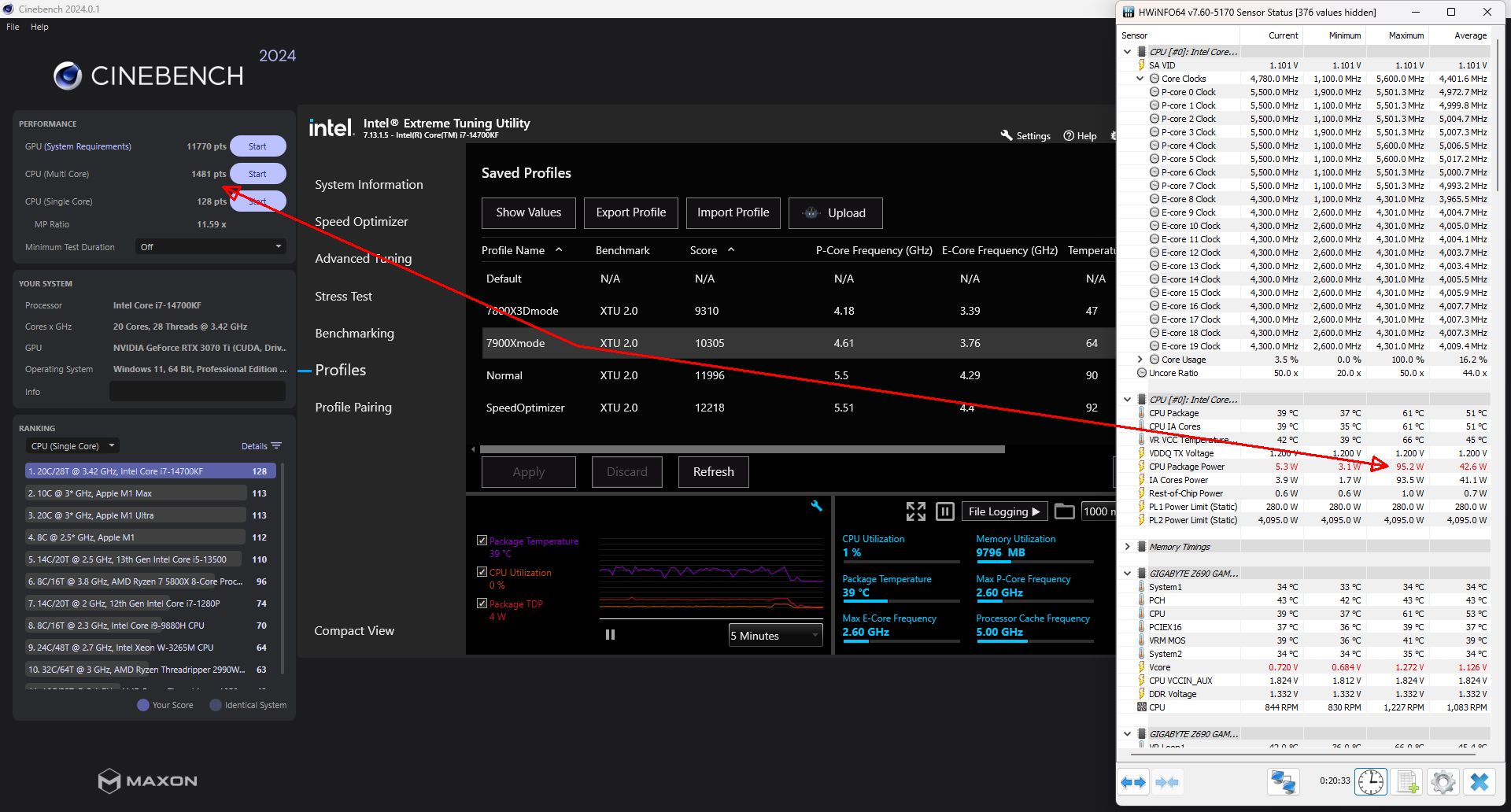This screenshot has width=1511, height=812.
Task: Click the Export Profile button
Action: click(x=631, y=213)
